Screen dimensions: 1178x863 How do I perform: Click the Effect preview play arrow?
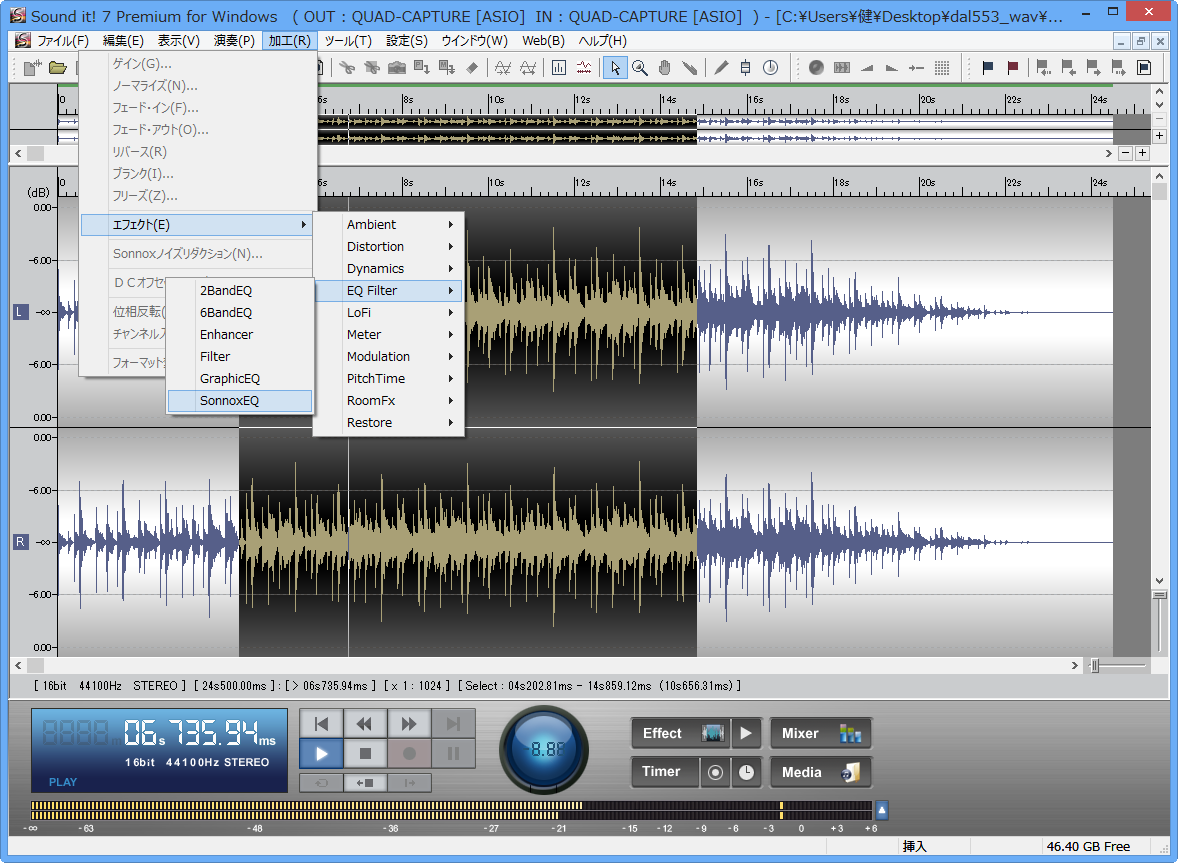746,733
